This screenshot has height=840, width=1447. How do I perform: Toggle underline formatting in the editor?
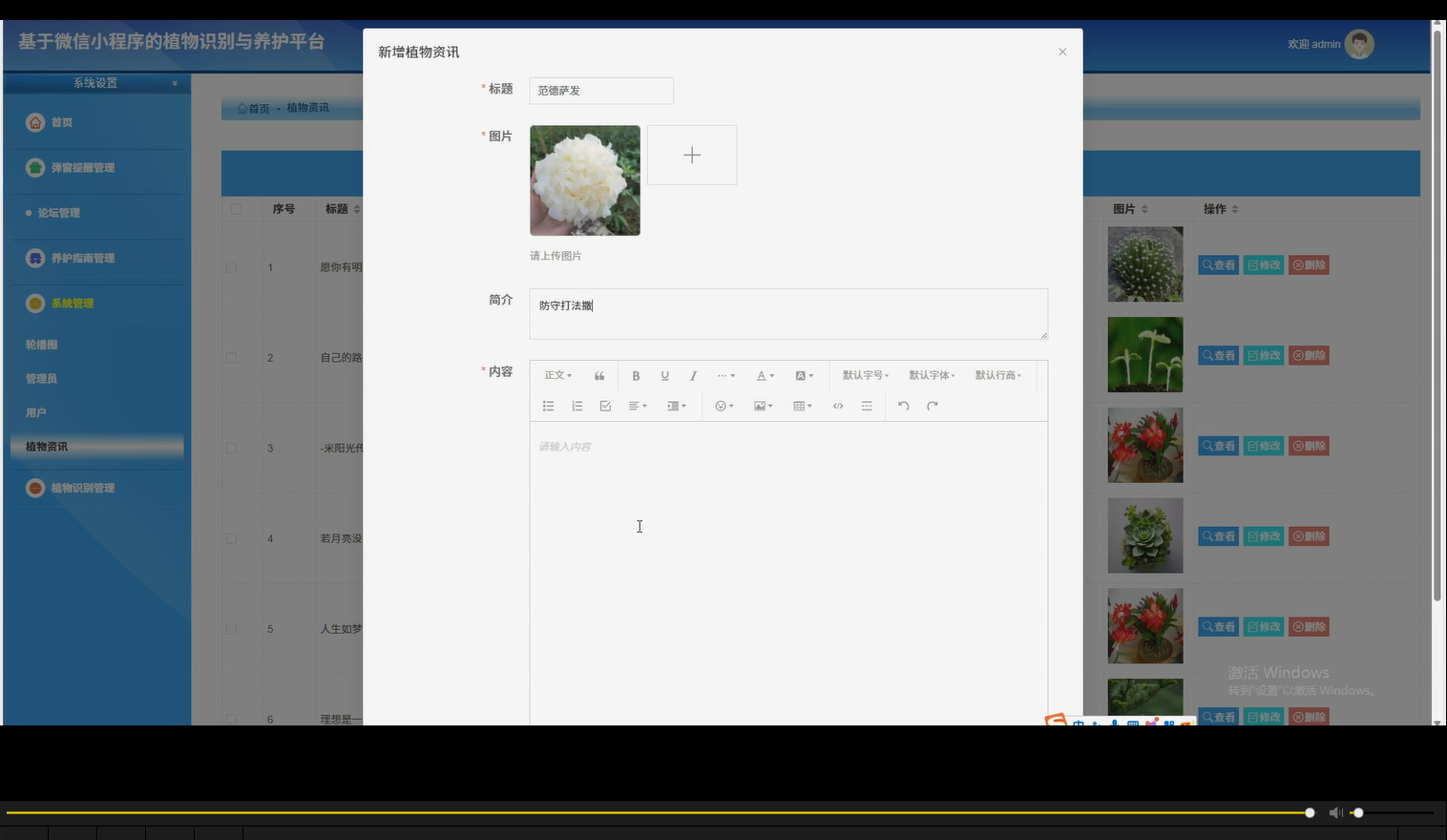tap(664, 375)
